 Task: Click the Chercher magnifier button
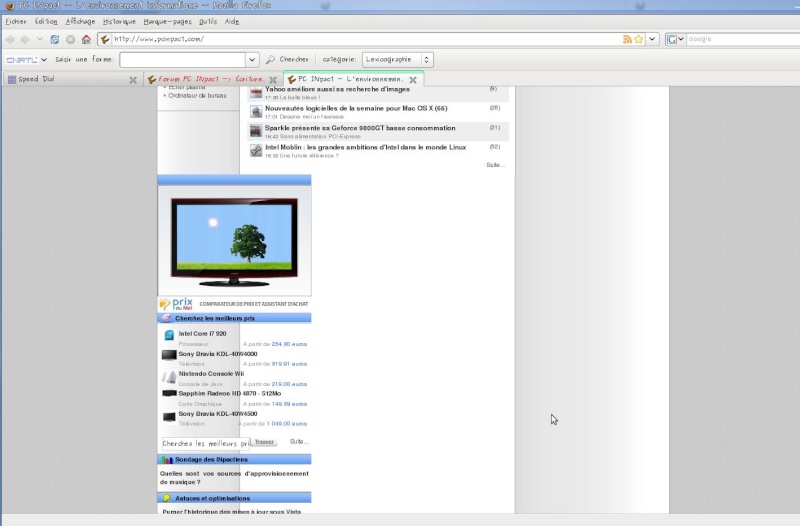point(287,60)
